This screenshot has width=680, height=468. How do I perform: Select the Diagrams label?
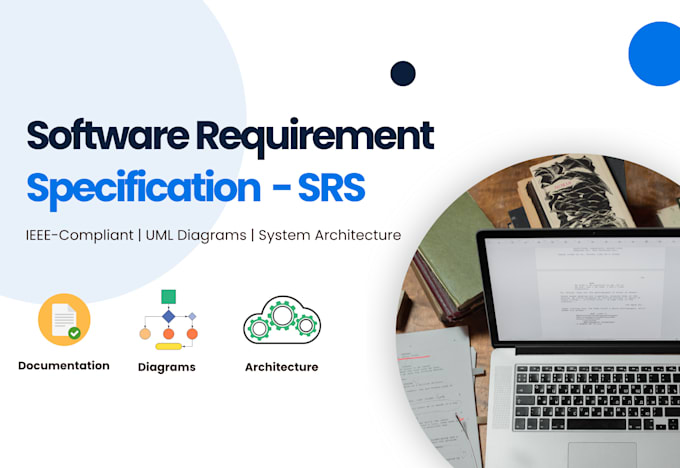[x=167, y=367]
